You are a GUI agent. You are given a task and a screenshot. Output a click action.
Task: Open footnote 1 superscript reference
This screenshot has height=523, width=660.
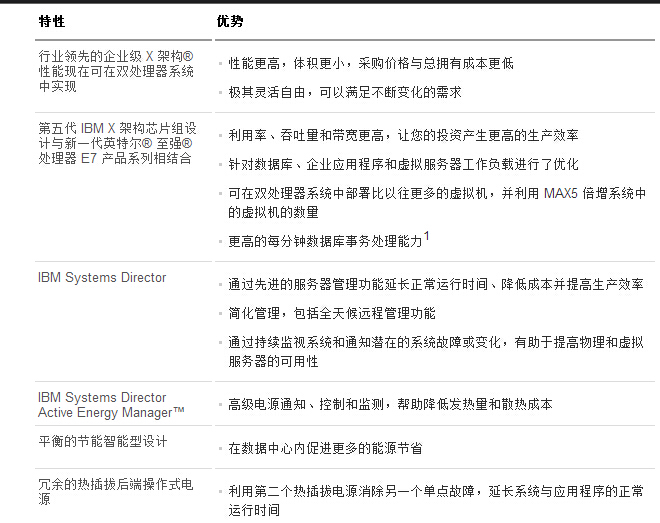tap(426, 236)
